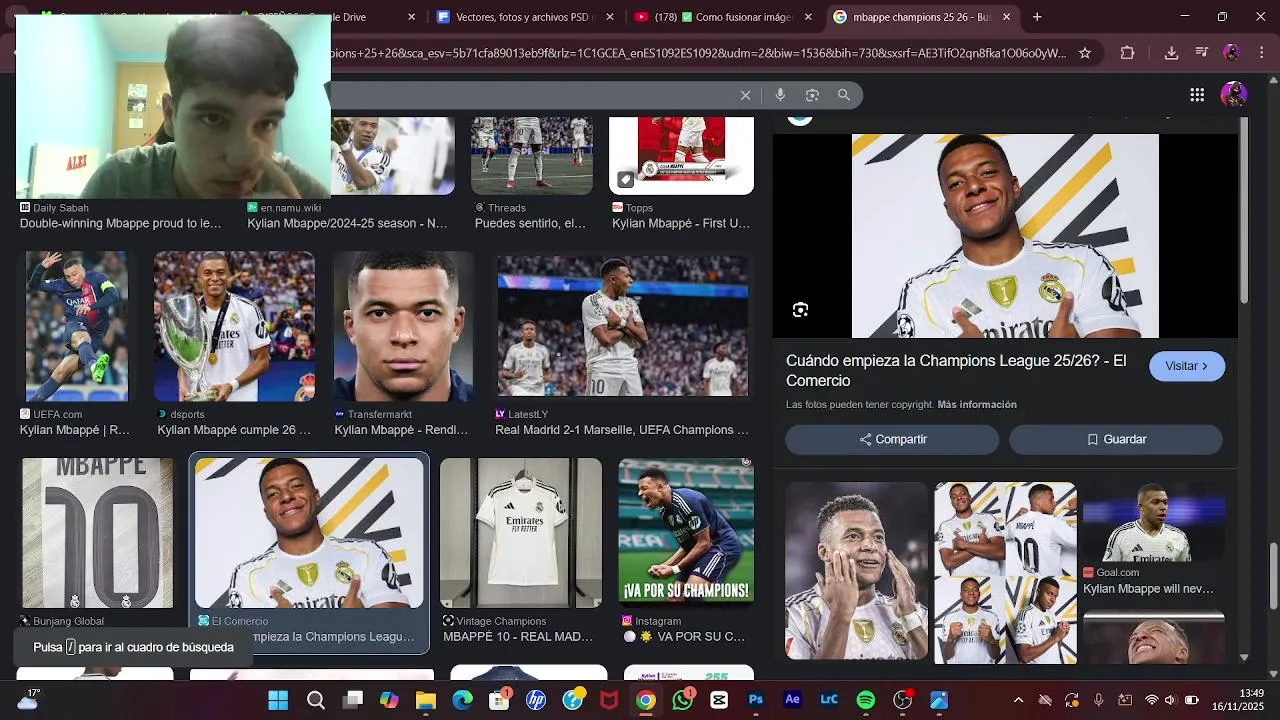
Task: Close the Vectores, fotos y archivos PSD tab
Action: tap(610, 17)
